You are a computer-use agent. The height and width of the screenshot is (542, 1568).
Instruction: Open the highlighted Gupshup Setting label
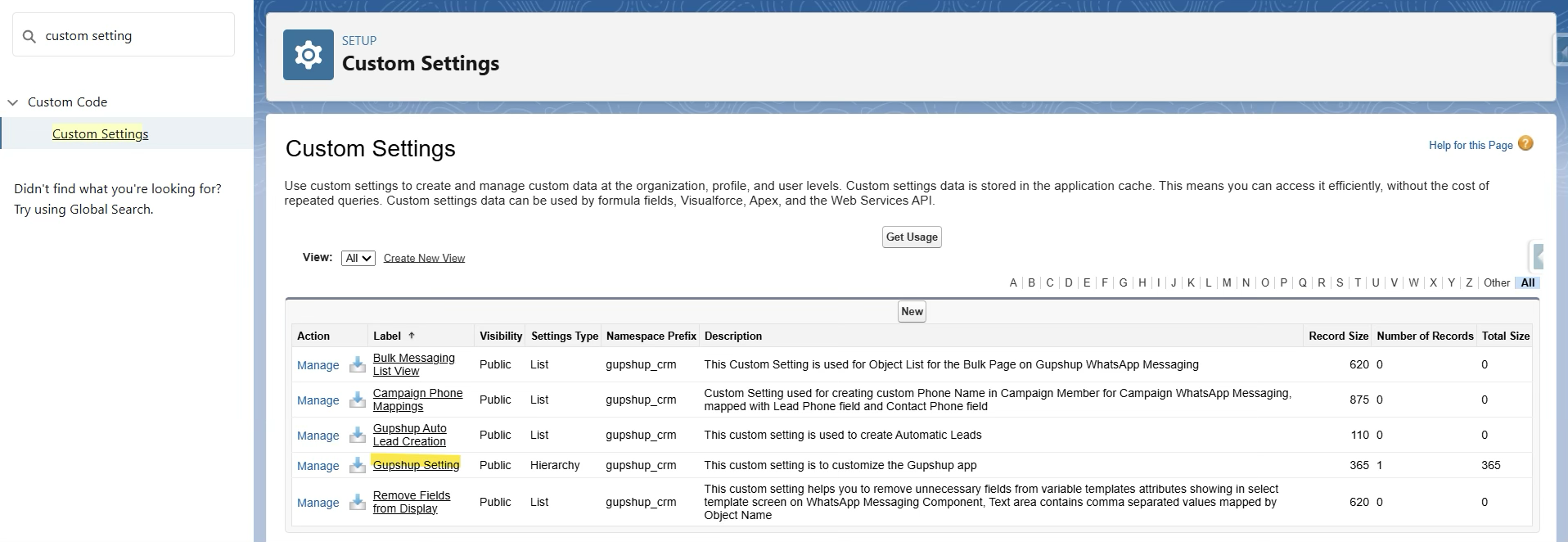[x=416, y=465]
